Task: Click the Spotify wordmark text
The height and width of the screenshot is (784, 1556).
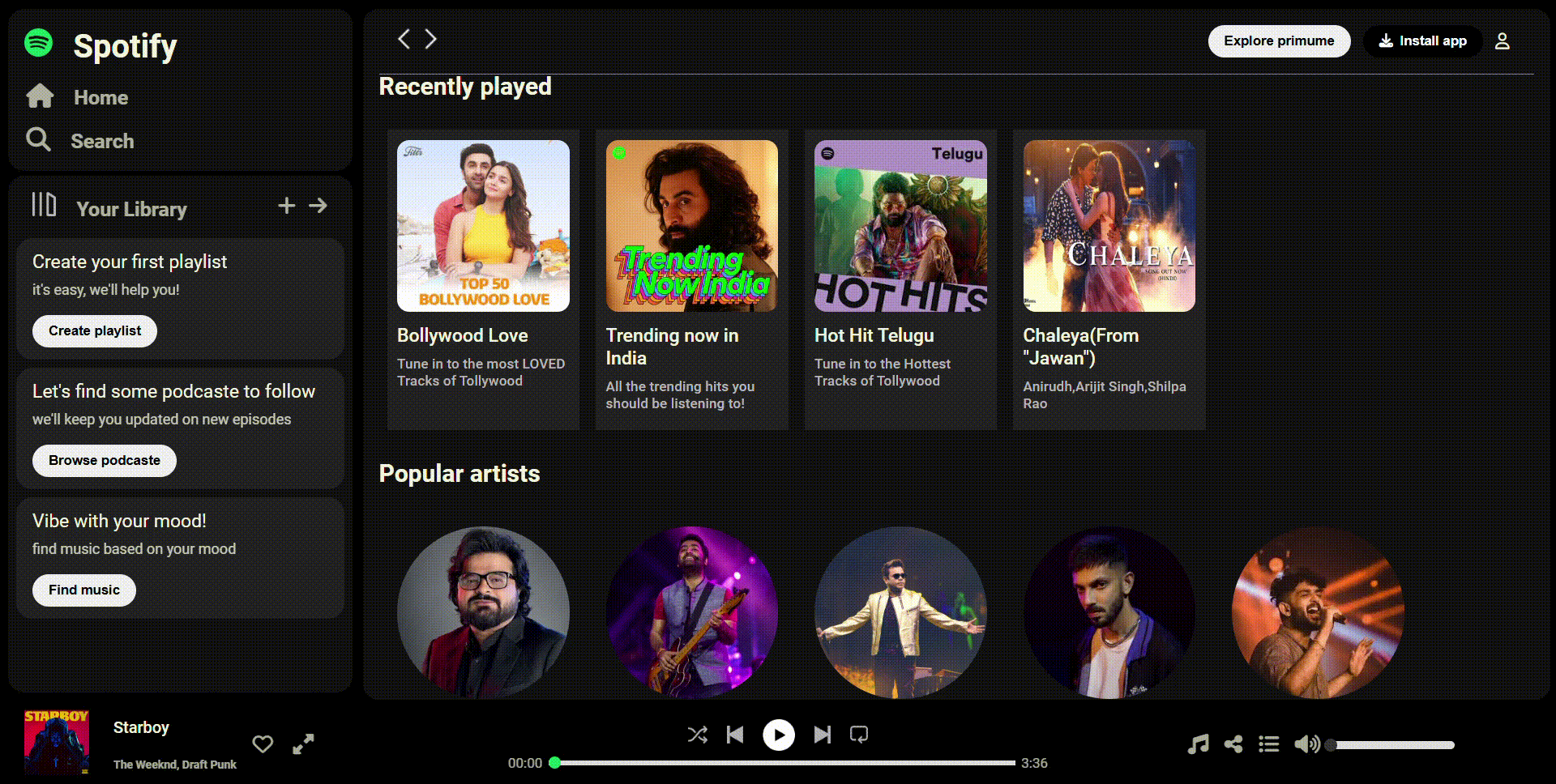Action: point(125,46)
